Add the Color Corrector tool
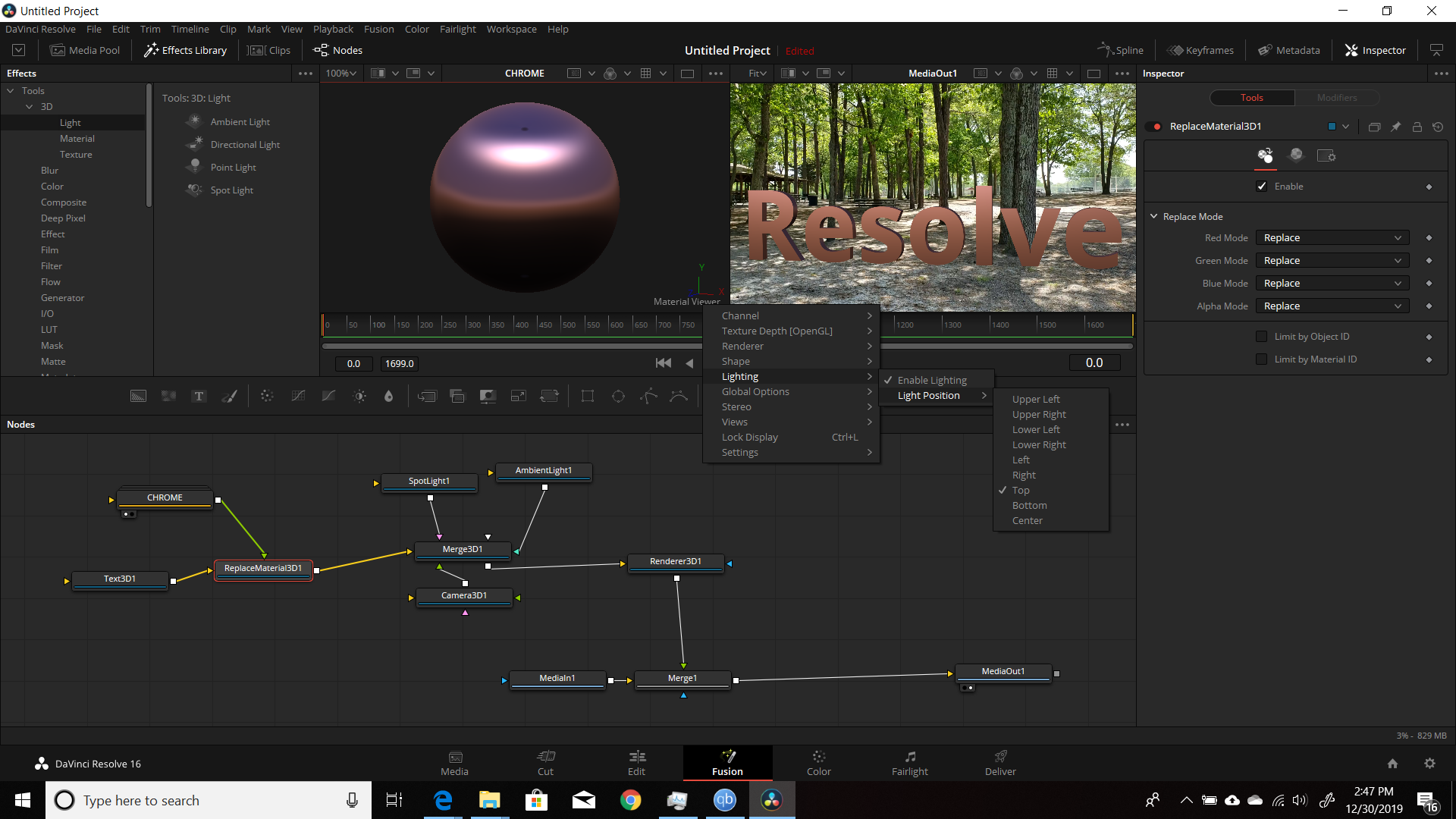This screenshot has width=1456, height=819. [x=267, y=396]
